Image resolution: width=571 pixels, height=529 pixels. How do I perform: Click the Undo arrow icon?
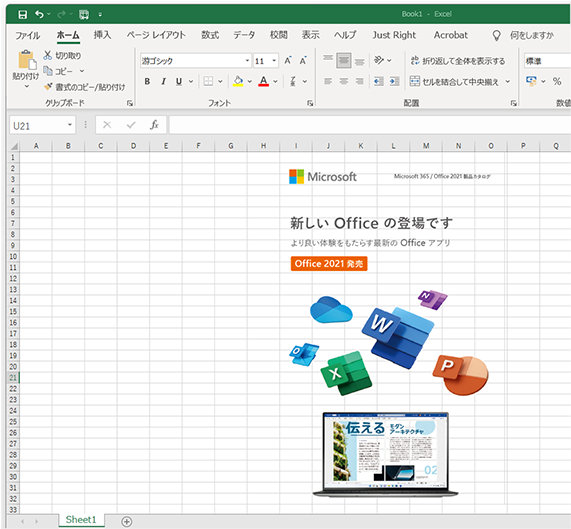point(39,14)
